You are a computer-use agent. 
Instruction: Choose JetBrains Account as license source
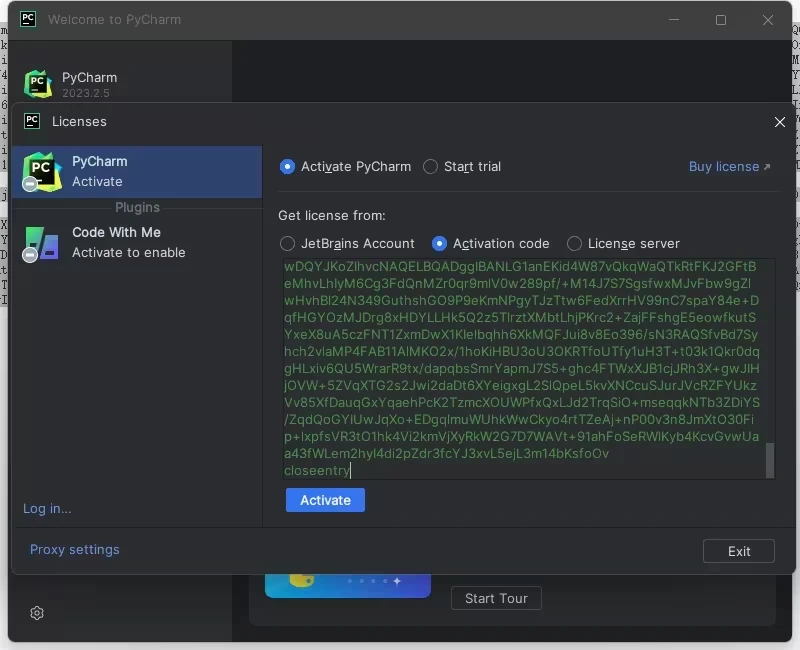pos(288,243)
